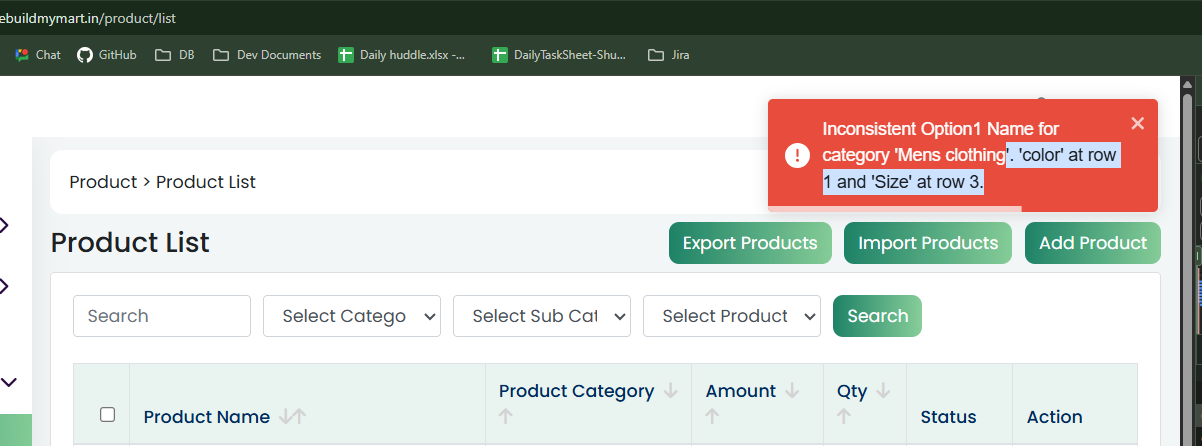Open the DailyTaskSheet bookmark
1202x446 pixels.
click(x=560, y=55)
